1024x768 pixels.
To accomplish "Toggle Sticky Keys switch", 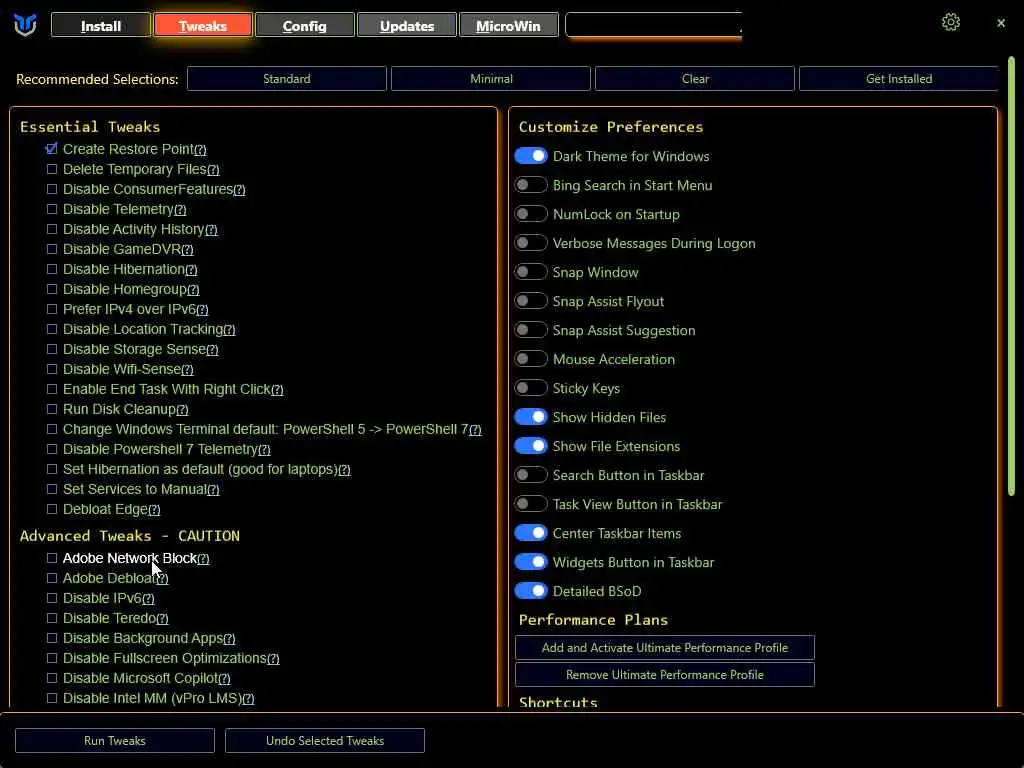I will point(530,388).
